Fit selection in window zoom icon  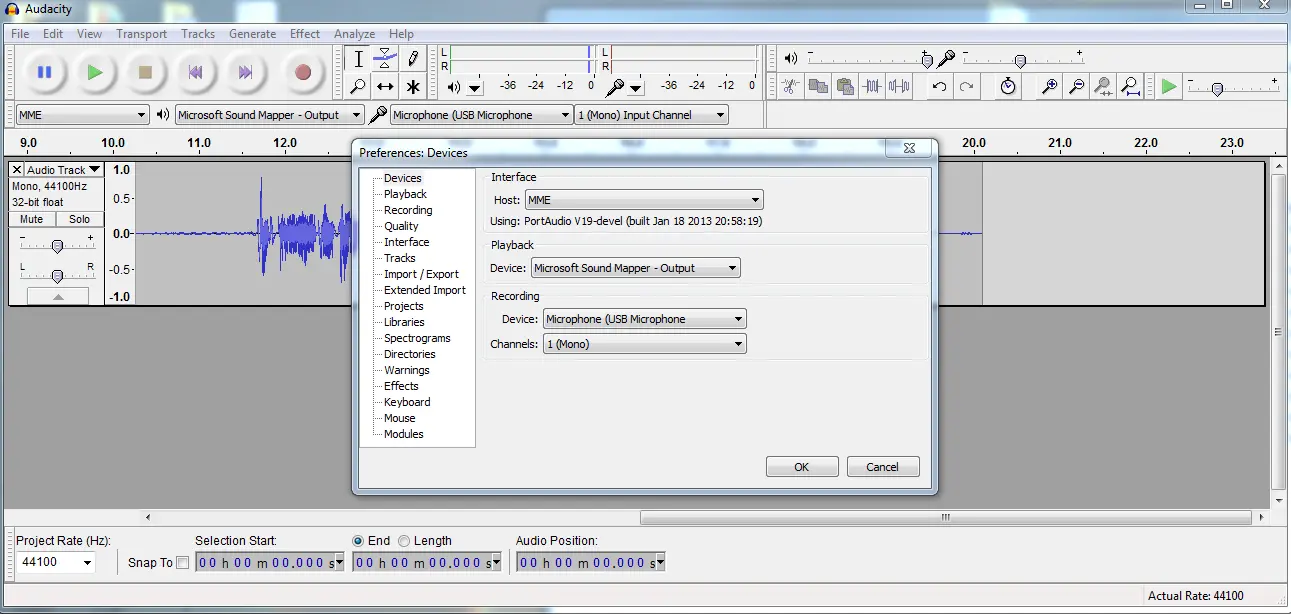point(1103,86)
